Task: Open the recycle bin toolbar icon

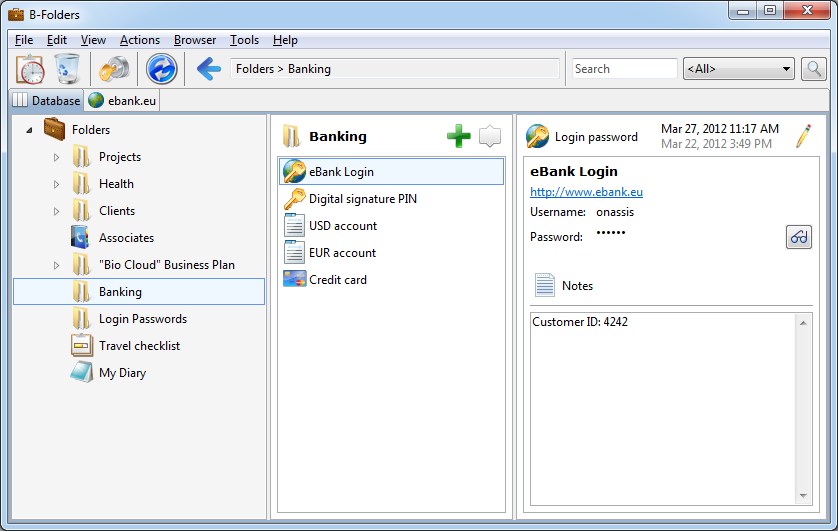Action: click(x=67, y=69)
